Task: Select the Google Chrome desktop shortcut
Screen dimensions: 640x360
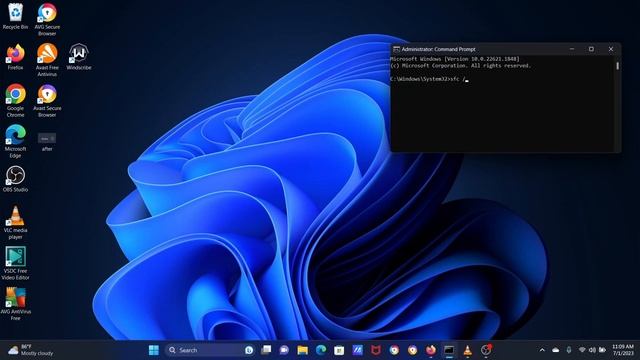Action: 16,100
